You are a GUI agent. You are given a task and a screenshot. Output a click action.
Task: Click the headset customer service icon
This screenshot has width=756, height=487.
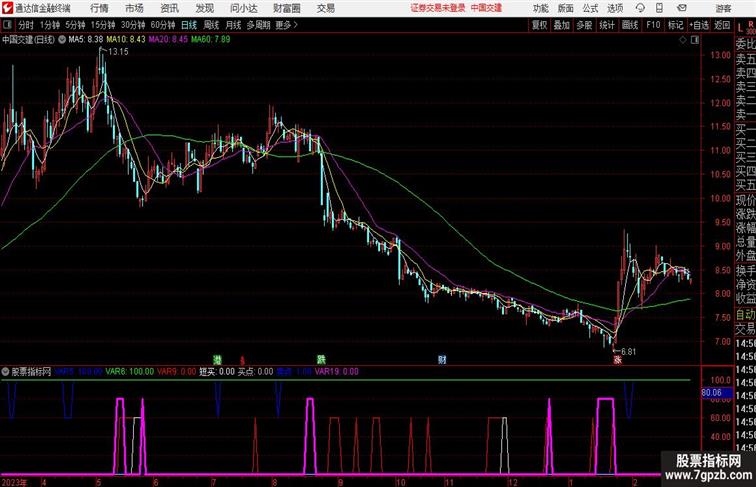(640, 8)
